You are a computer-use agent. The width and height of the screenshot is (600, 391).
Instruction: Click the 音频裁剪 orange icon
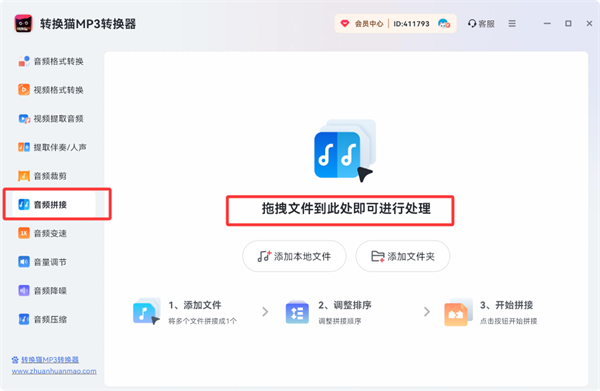click(24, 176)
